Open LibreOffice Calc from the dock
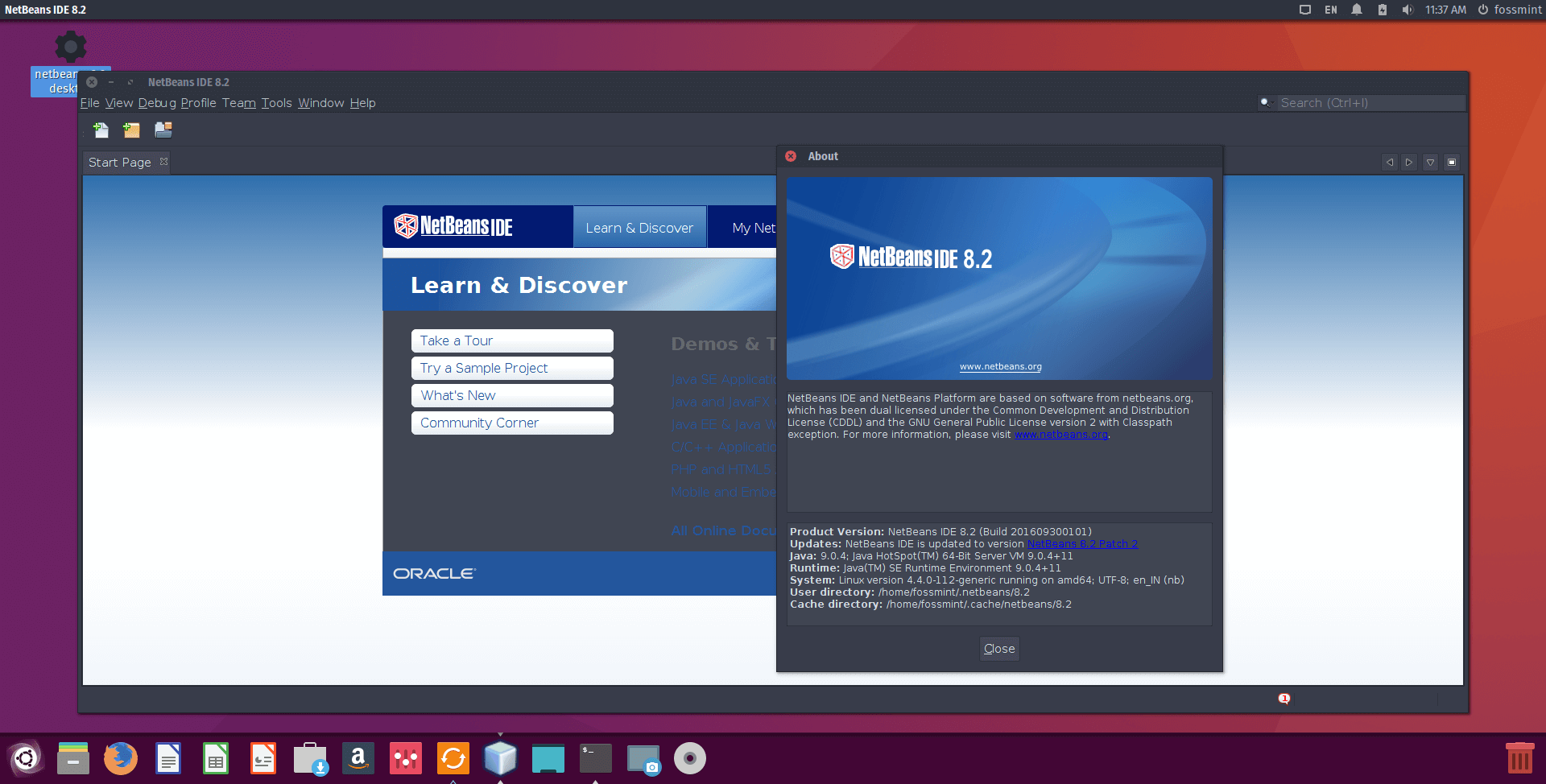 click(x=216, y=758)
